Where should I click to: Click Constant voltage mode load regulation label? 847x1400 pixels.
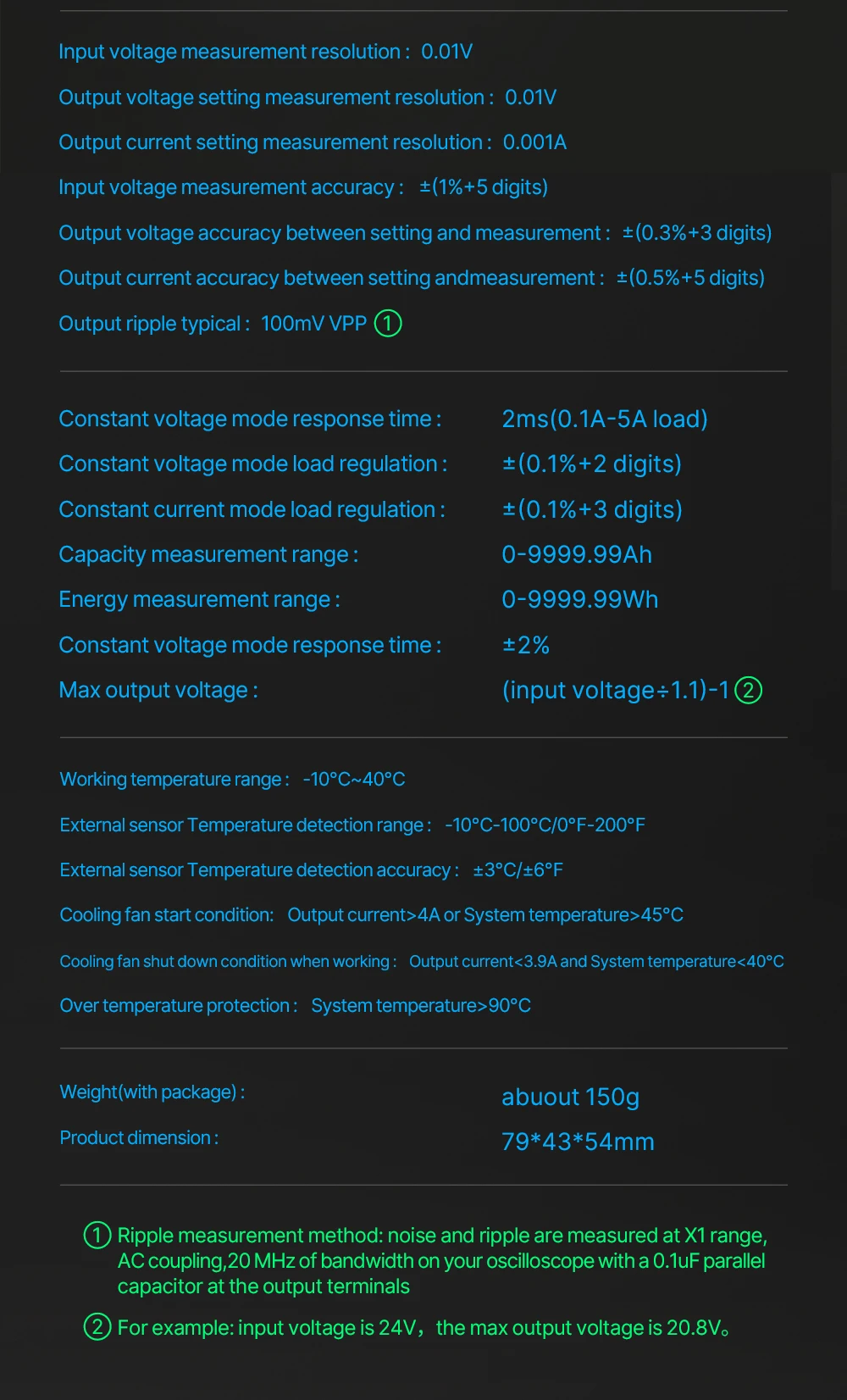tap(252, 464)
